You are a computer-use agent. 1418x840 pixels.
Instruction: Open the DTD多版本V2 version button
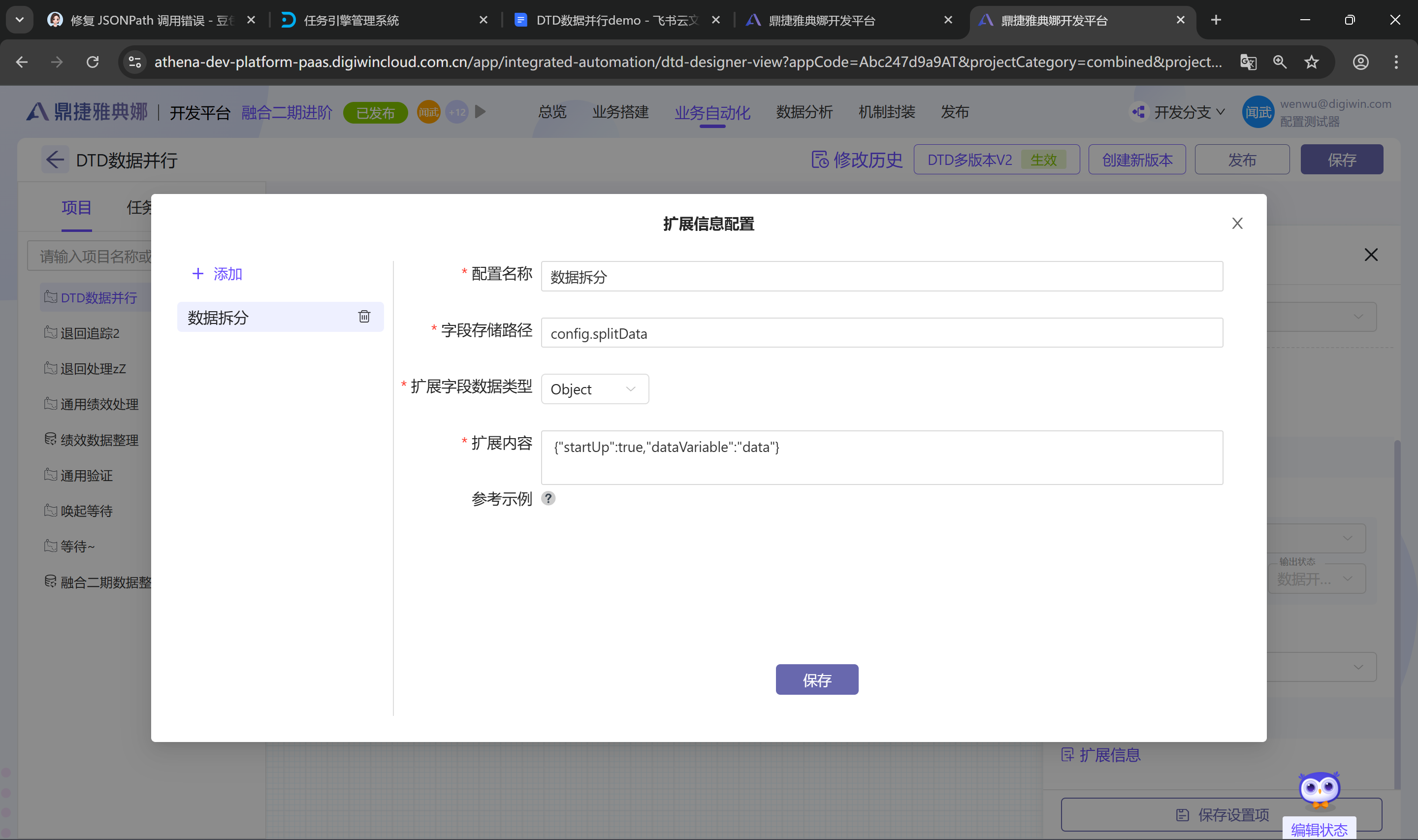pyautogui.click(x=996, y=160)
